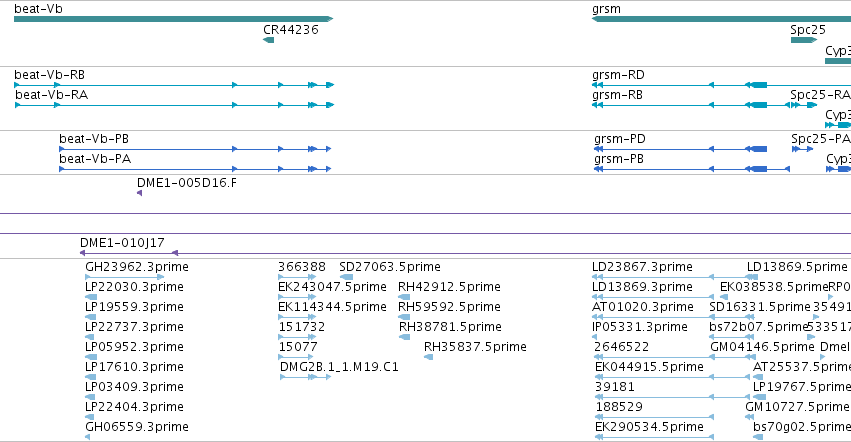Open the Spc25-PA protein label

[x=820, y=138]
